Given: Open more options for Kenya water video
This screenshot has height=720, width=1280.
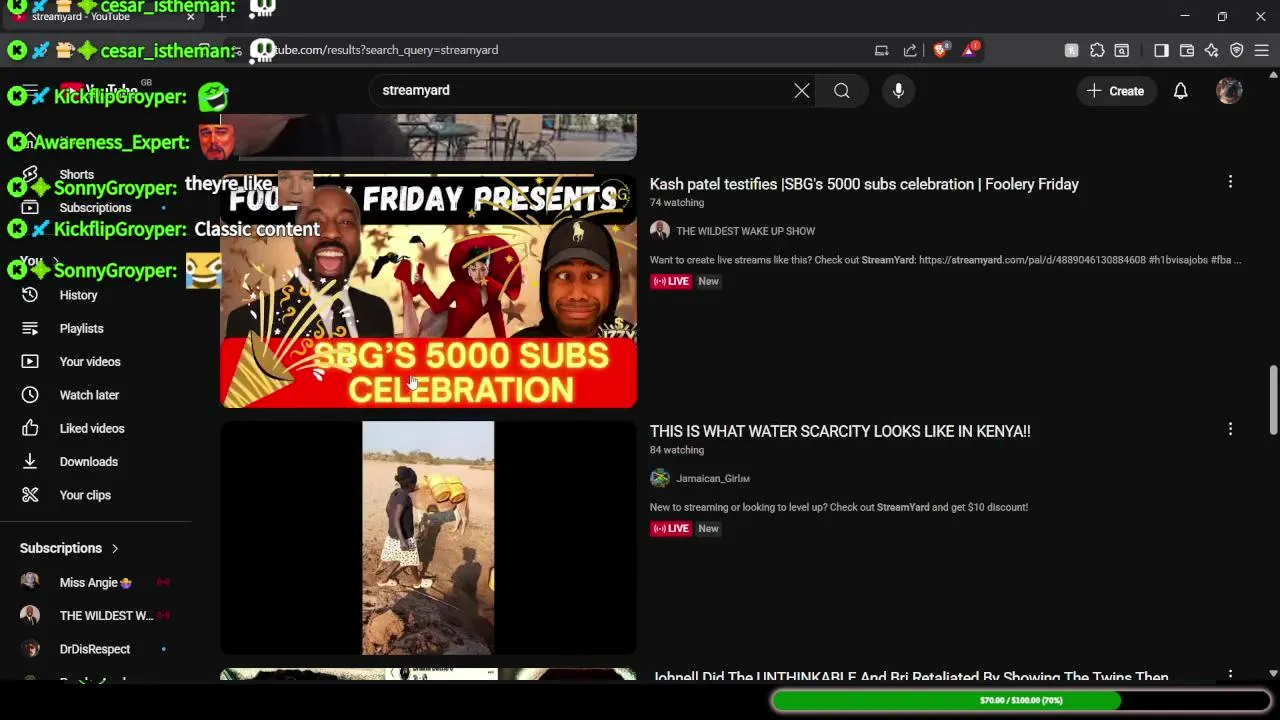Looking at the screenshot, I should [x=1230, y=429].
